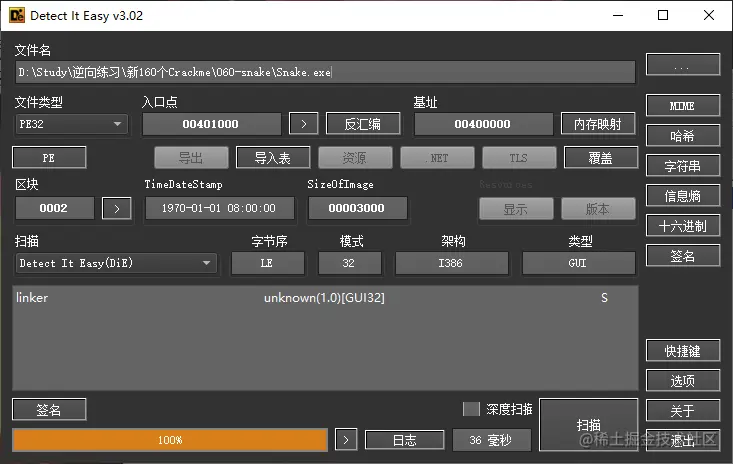Click the 36 毫秒 scan time field
Viewport: 733px width, 464px height.
pos(491,440)
